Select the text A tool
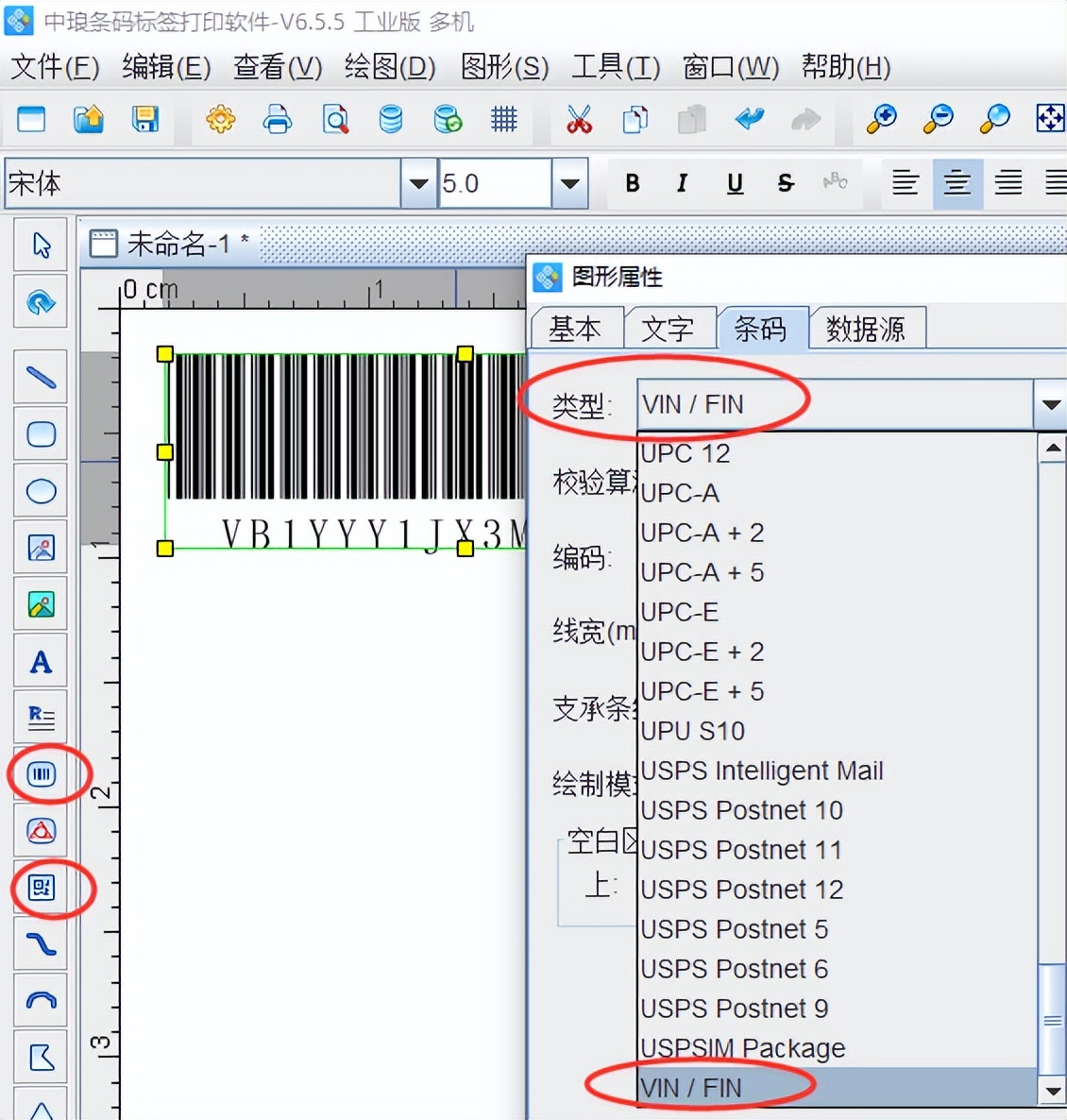The width and height of the screenshot is (1067, 1120). [x=41, y=661]
